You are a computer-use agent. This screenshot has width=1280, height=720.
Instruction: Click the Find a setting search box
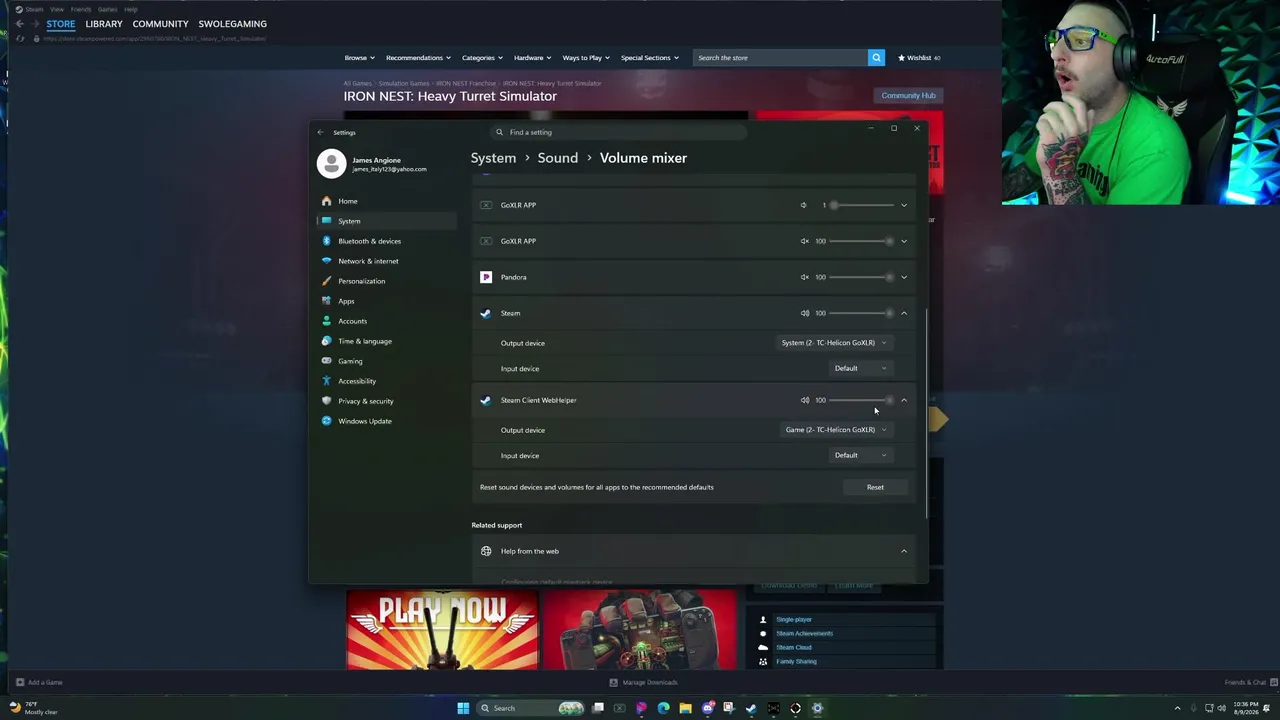pos(620,132)
